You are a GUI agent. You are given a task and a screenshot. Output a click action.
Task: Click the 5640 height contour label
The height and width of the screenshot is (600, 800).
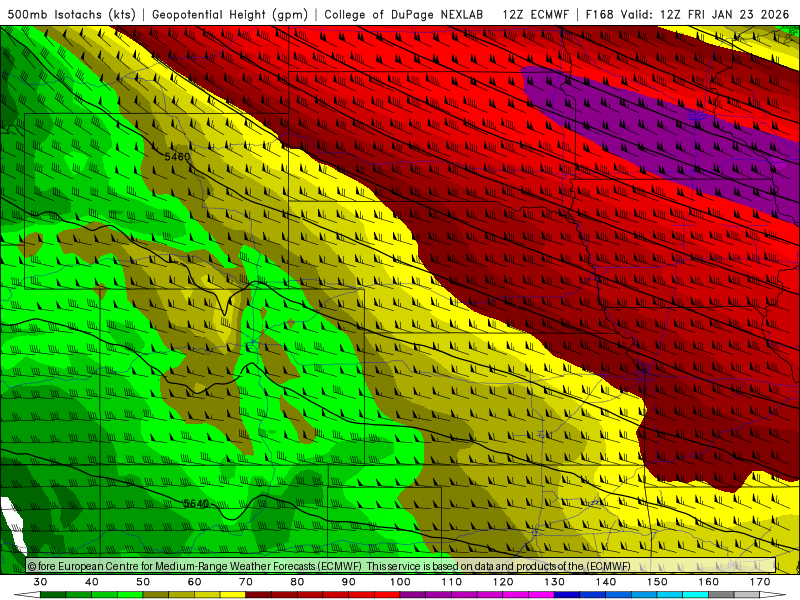[x=196, y=504]
